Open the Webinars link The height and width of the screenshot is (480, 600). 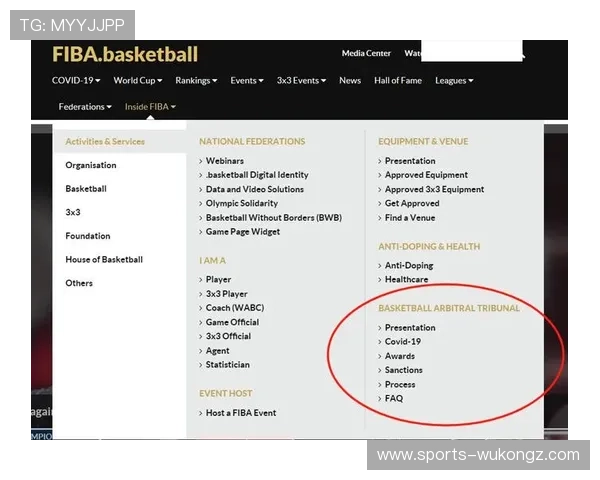225,161
